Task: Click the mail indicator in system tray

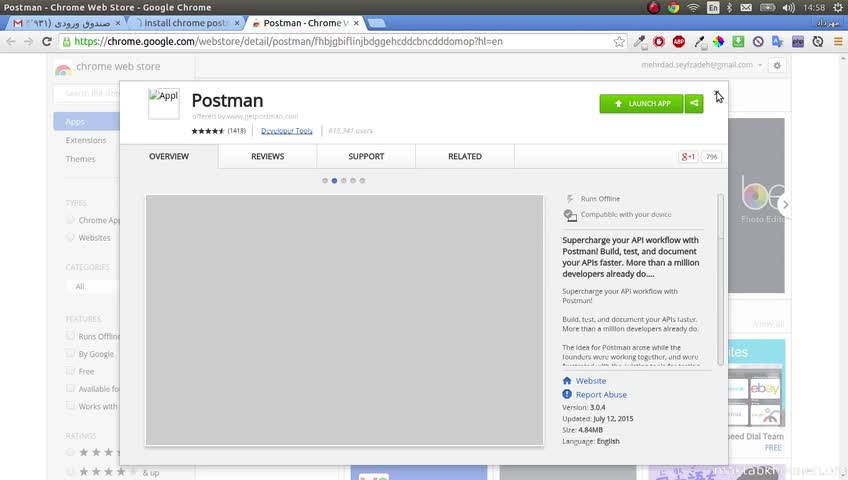Action: click(x=746, y=8)
